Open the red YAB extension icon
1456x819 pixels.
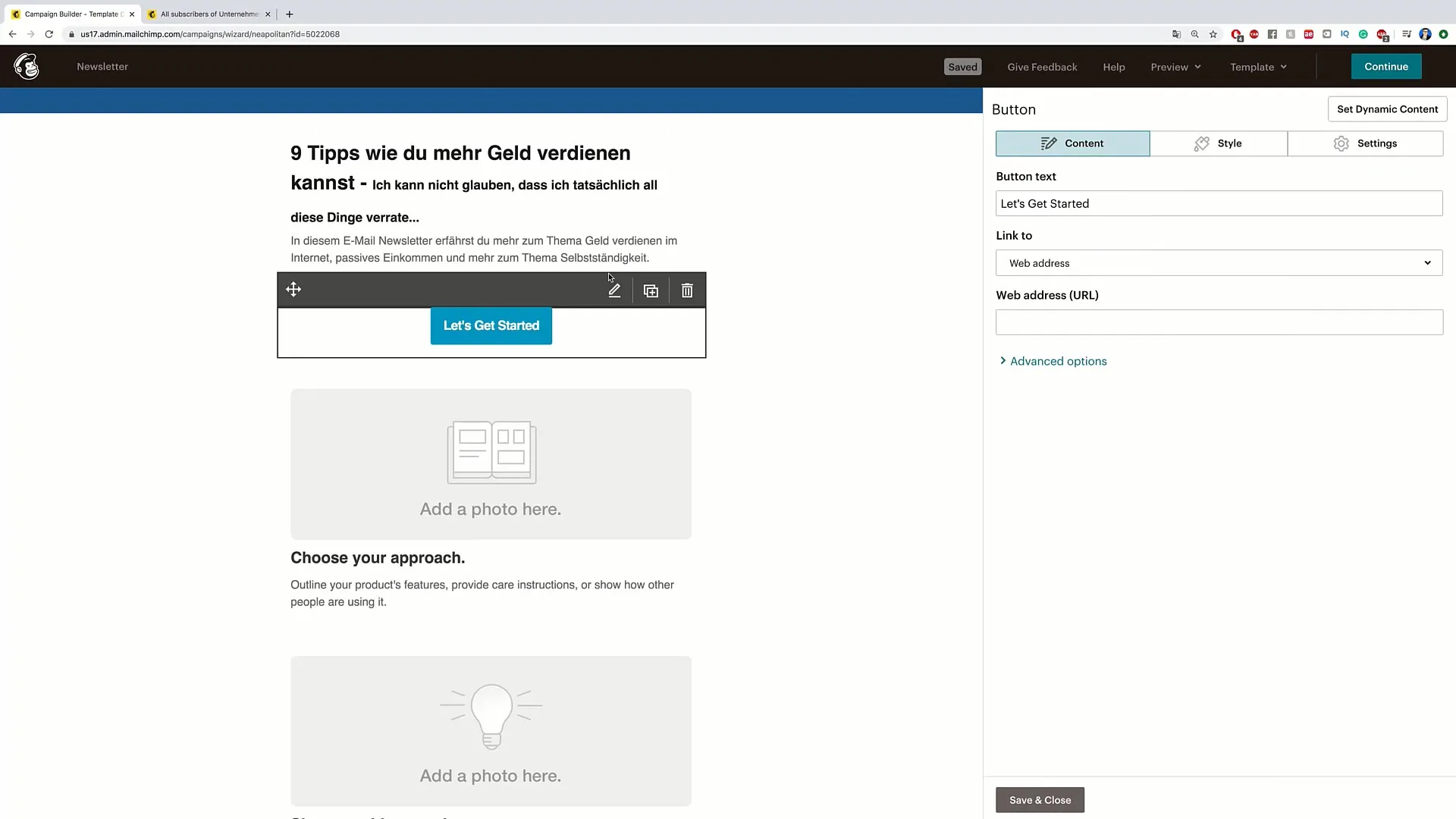pos(1254,34)
